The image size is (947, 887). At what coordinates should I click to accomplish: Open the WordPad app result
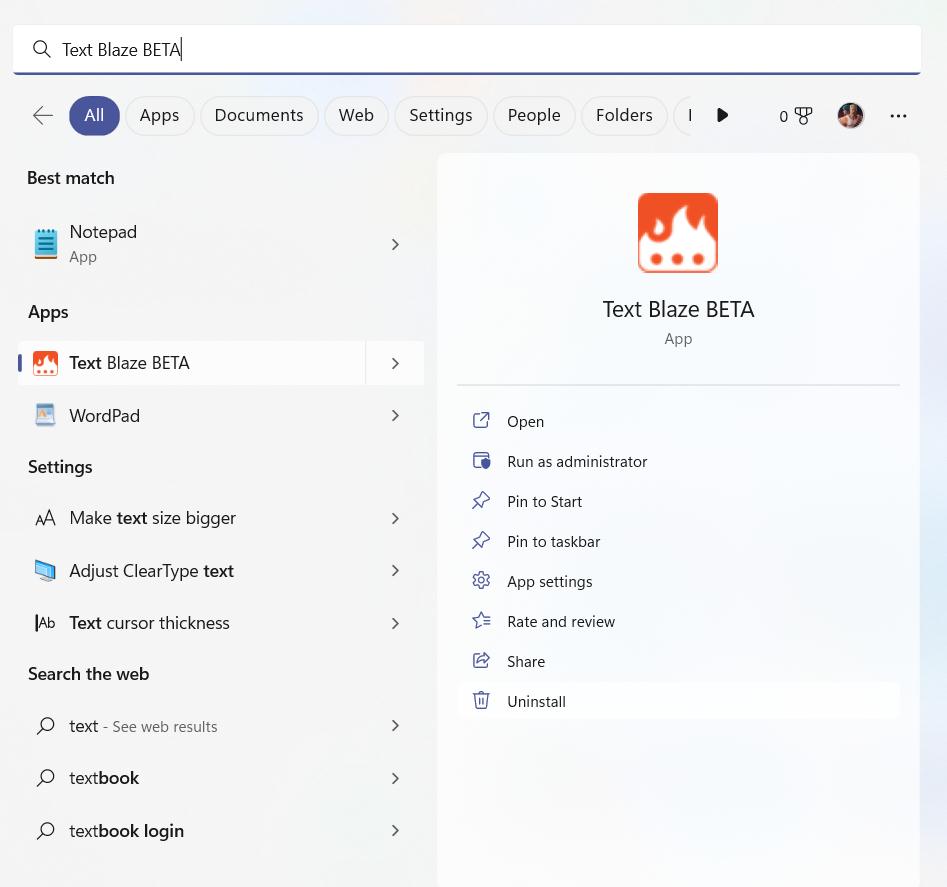point(221,415)
